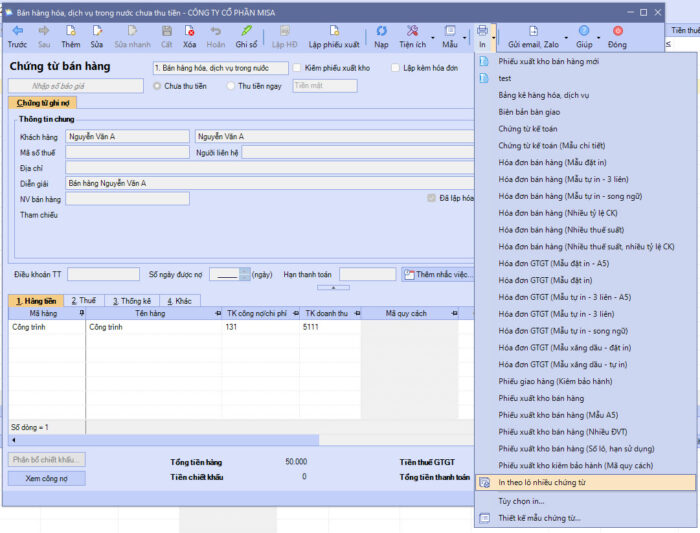Viewport: 700px width, 533px height.
Task: Click the Xem công nợ button
Action: tap(46, 479)
